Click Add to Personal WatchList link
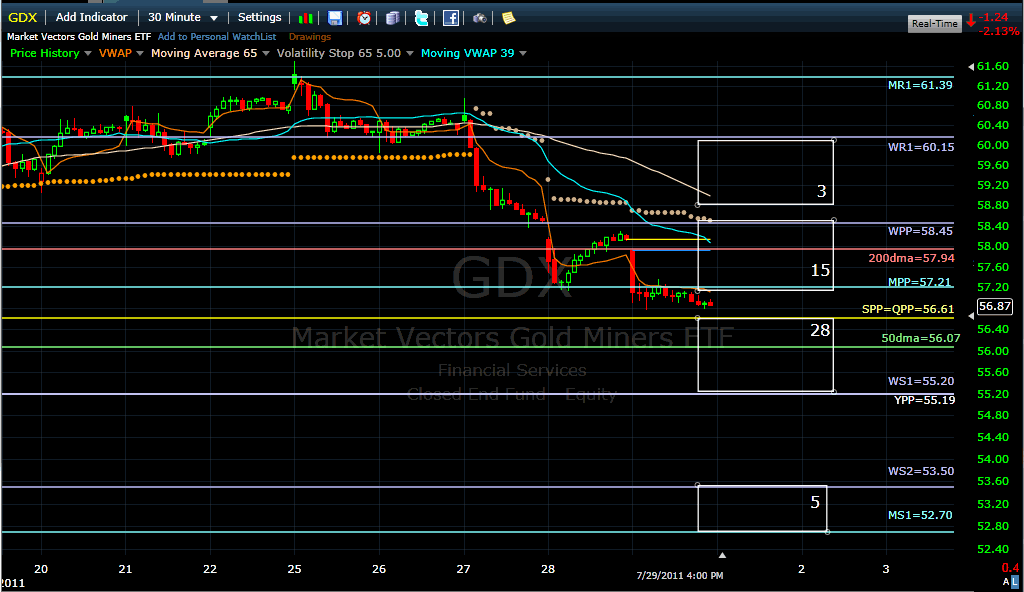This screenshot has width=1024, height=592. point(217,37)
